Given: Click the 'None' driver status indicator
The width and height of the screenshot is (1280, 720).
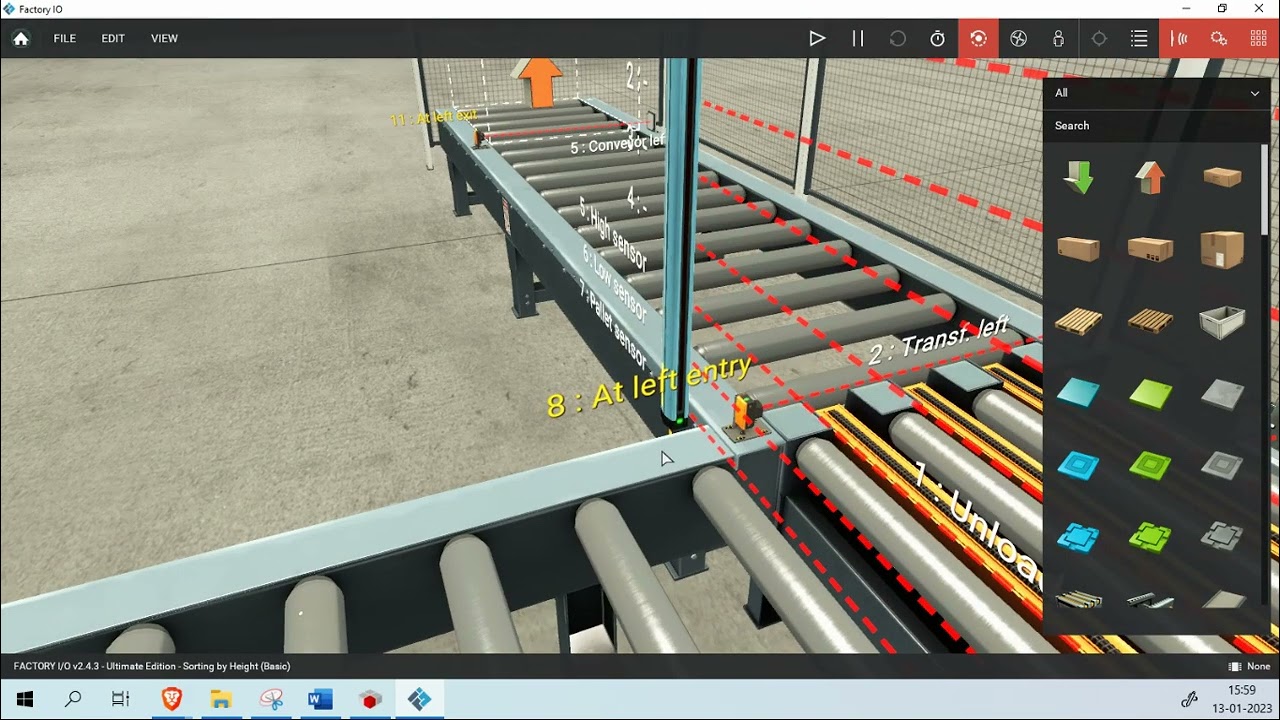Looking at the screenshot, I should (1250, 666).
